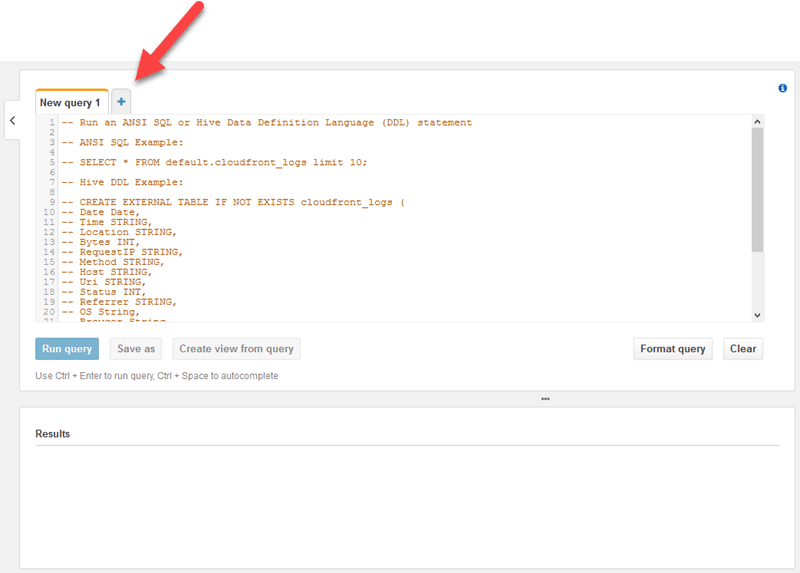Viewport: 800px width, 573px height.
Task: Click the 'Method STRING,' line
Action: [113, 262]
